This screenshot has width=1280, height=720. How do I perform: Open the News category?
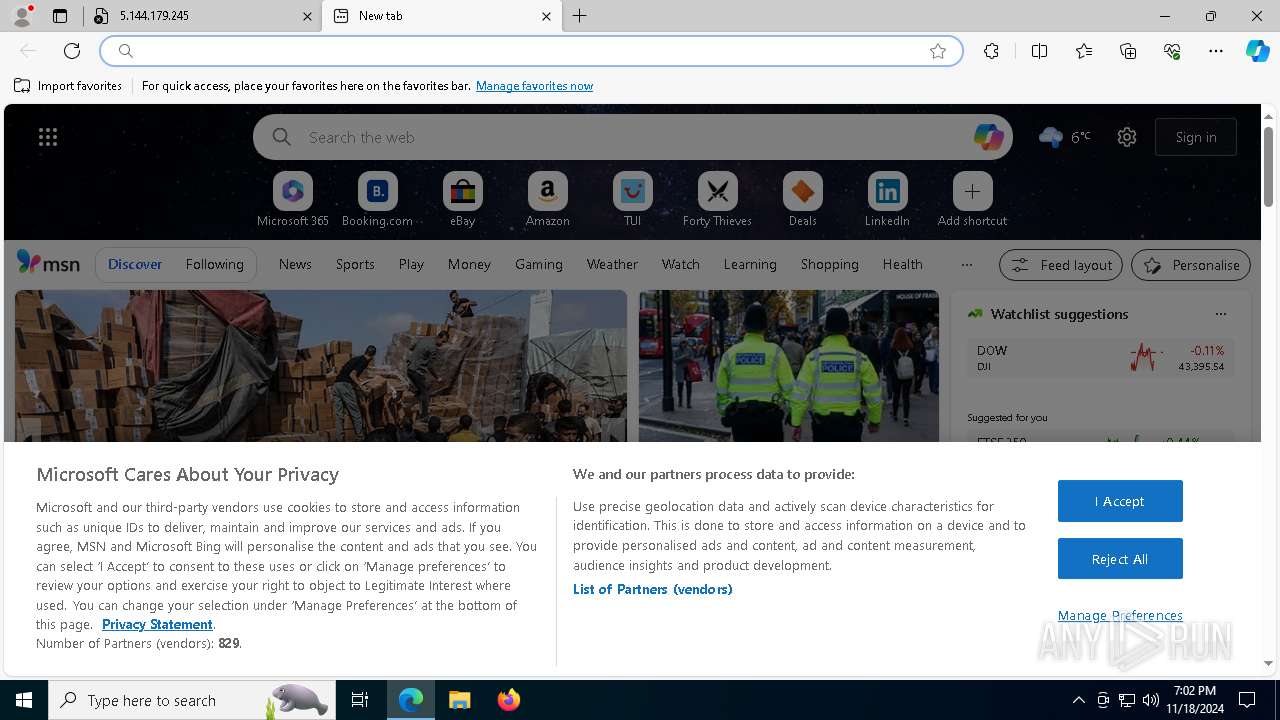coord(295,264)
